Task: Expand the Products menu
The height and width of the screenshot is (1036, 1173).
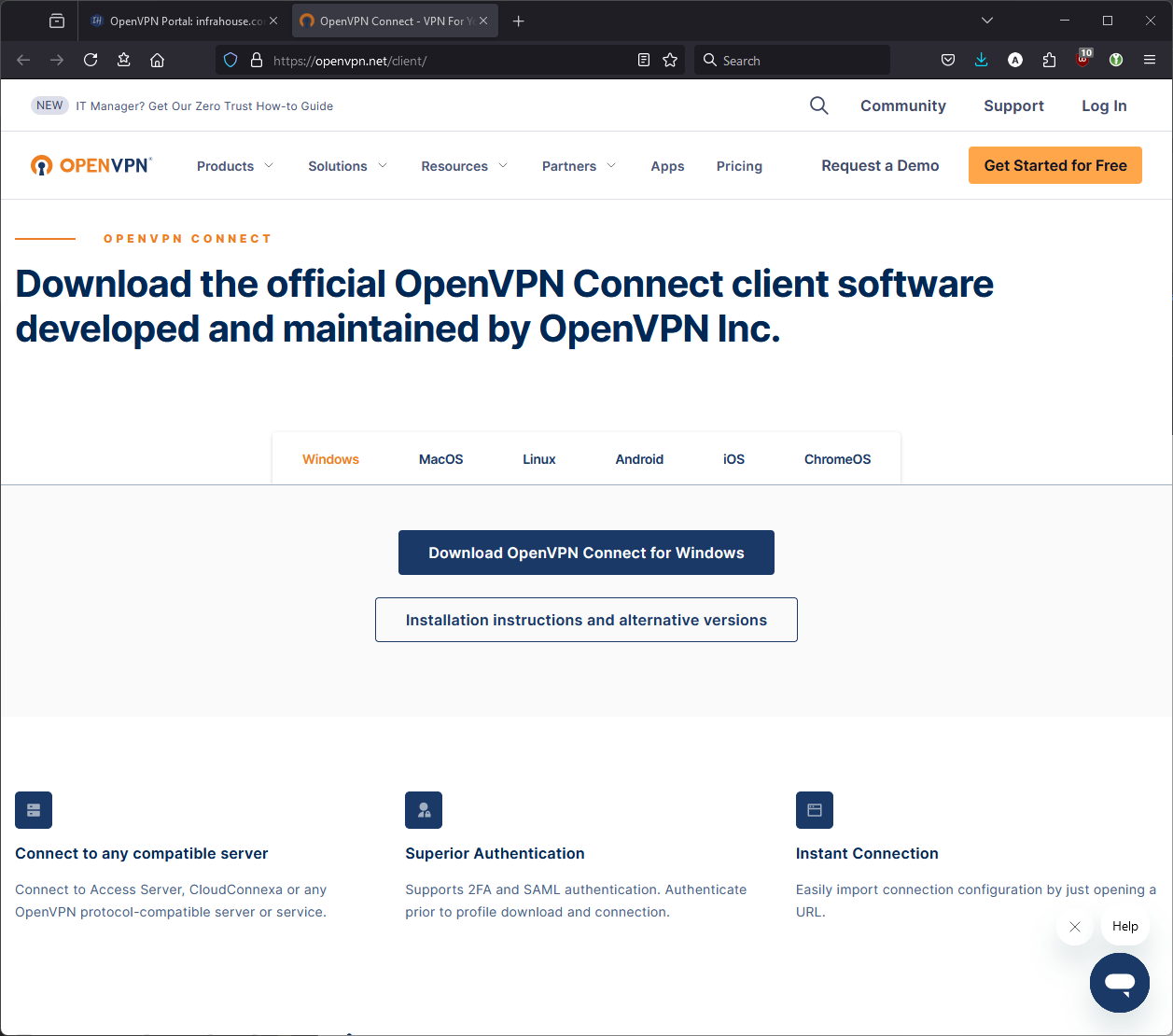Action: point(235,166)
